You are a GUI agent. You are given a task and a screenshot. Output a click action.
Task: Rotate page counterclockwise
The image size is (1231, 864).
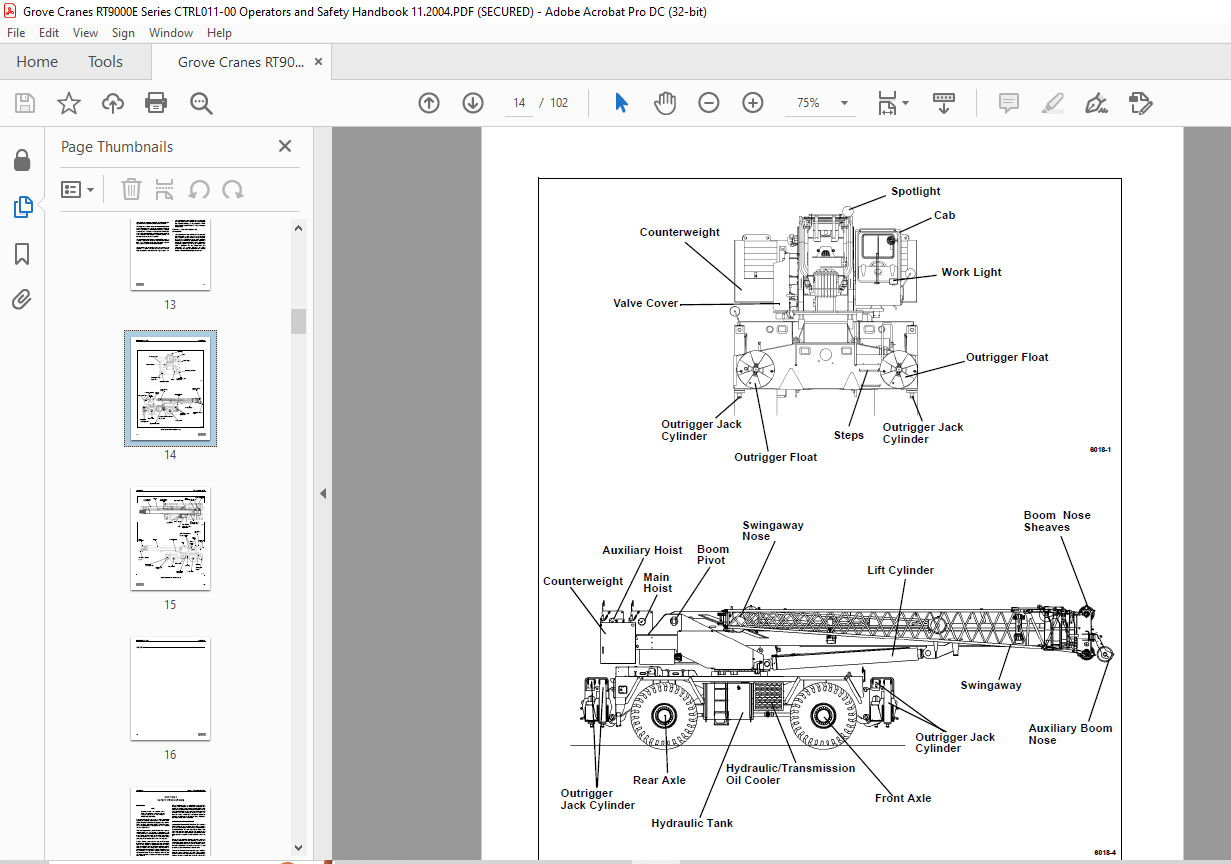pos(199,189)
